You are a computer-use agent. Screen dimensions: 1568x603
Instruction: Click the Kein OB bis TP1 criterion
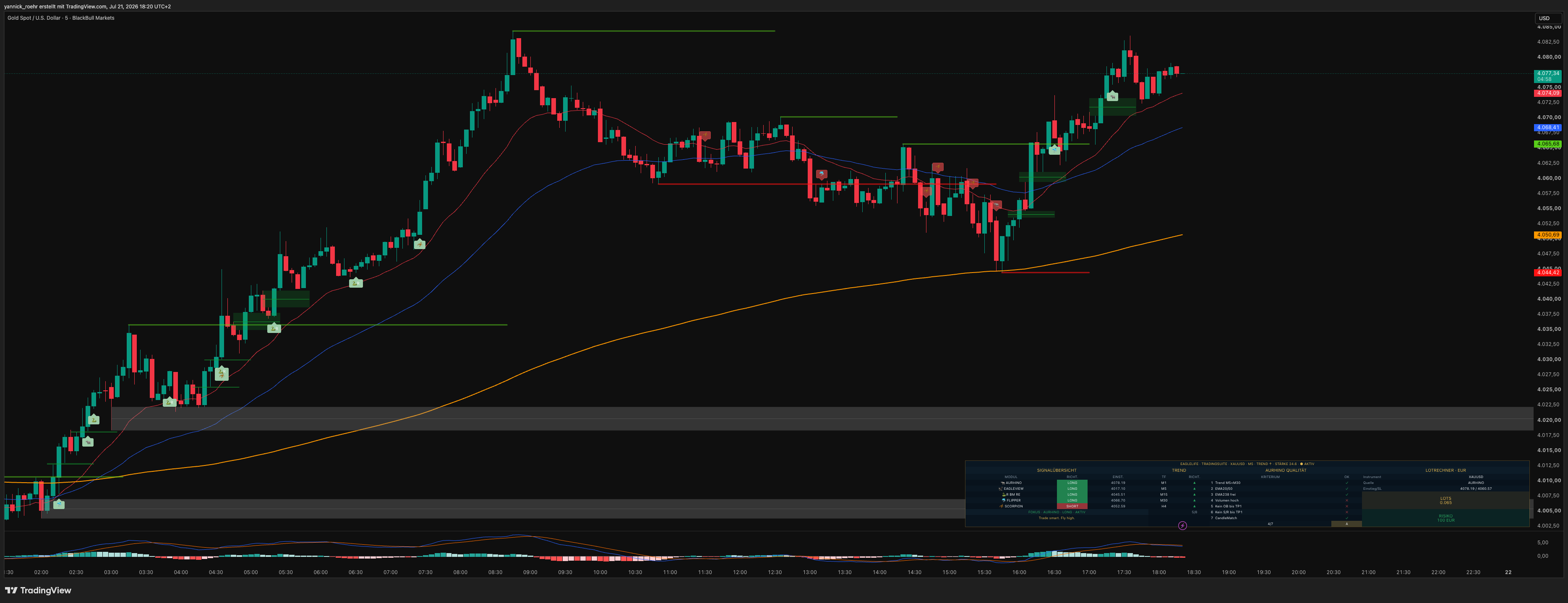[1229, 506]
